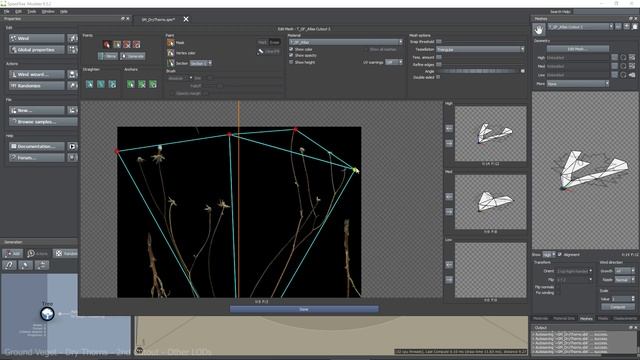This screenshot has height=360, width=640.
Task: Open the Tools menu
Action: (31, 11)
